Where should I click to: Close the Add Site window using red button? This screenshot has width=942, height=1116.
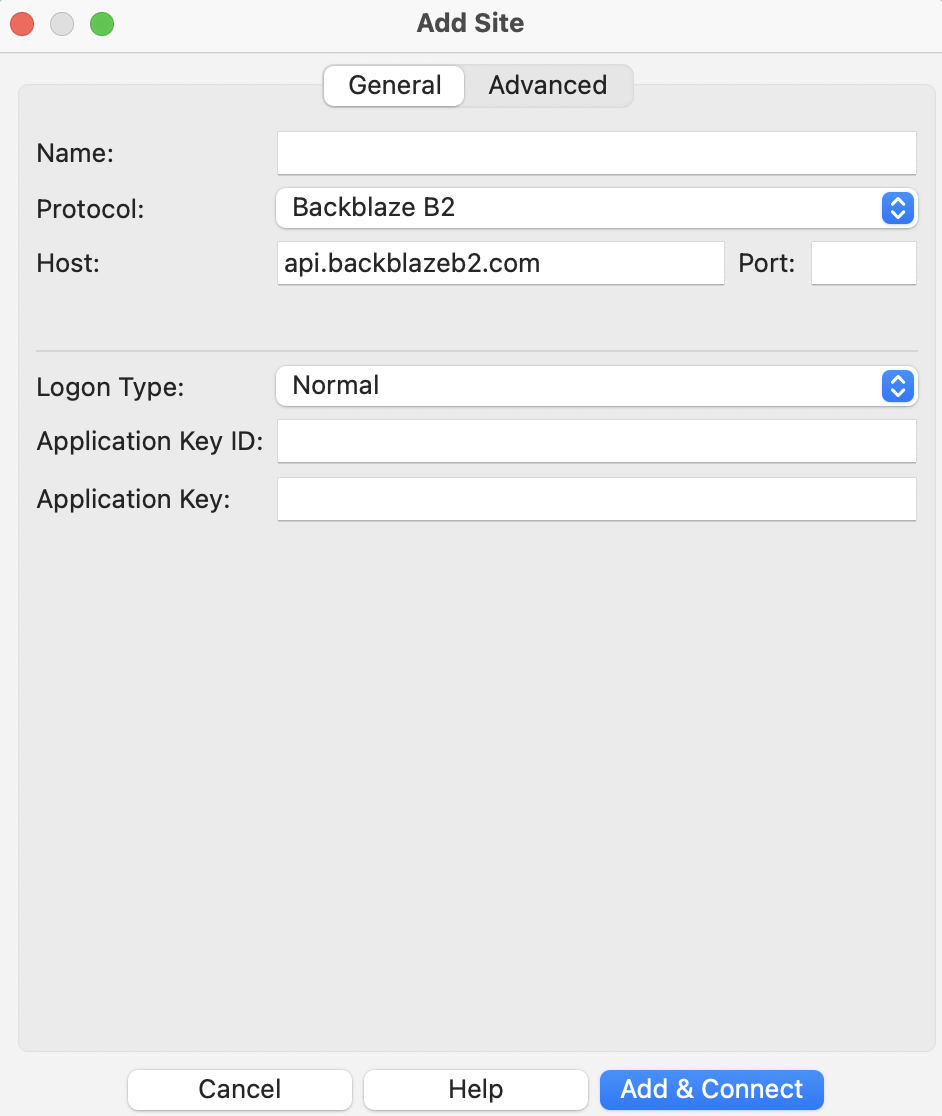pos(22,23)
